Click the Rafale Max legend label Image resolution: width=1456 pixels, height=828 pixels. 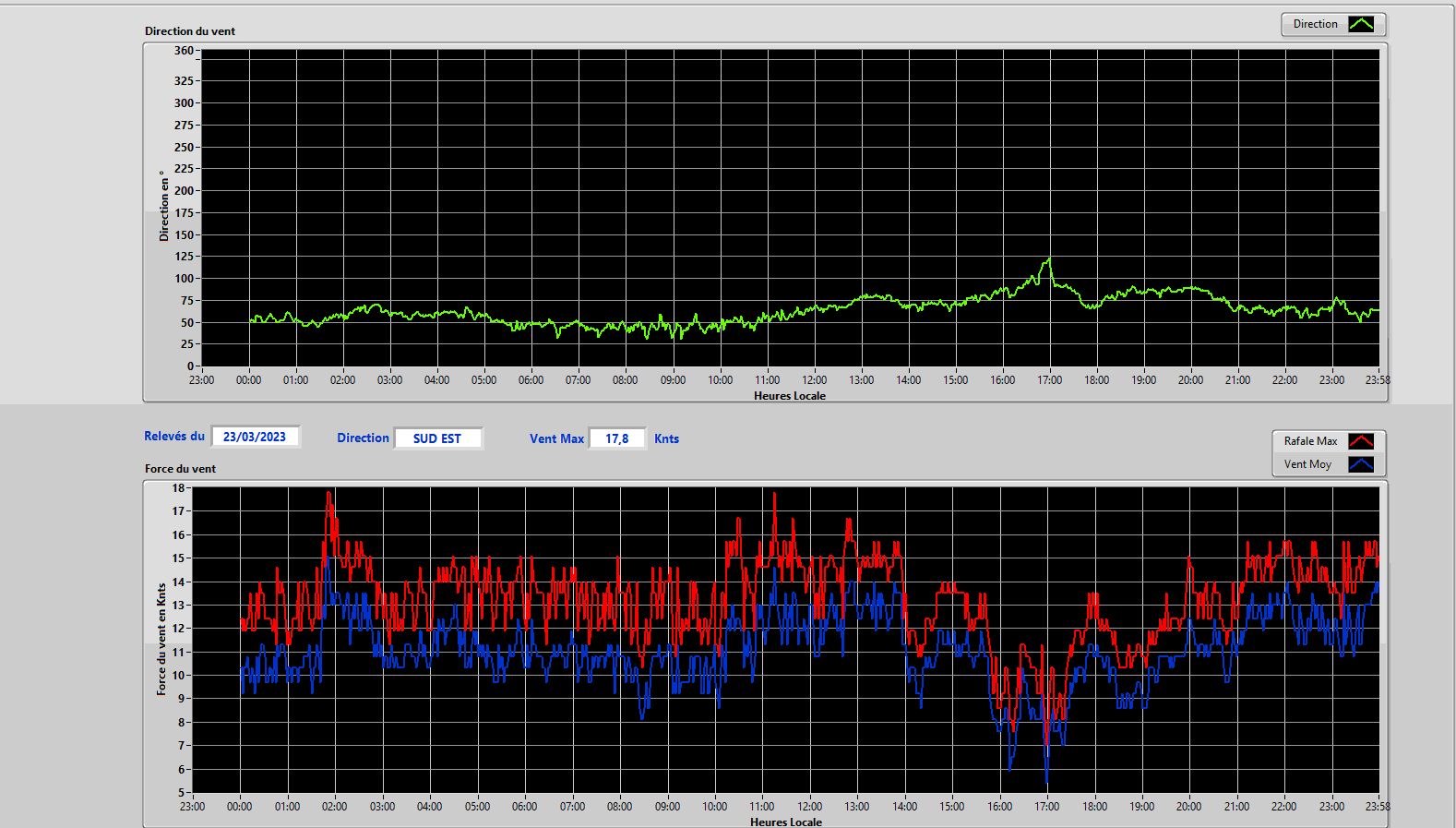[1310, 441]
